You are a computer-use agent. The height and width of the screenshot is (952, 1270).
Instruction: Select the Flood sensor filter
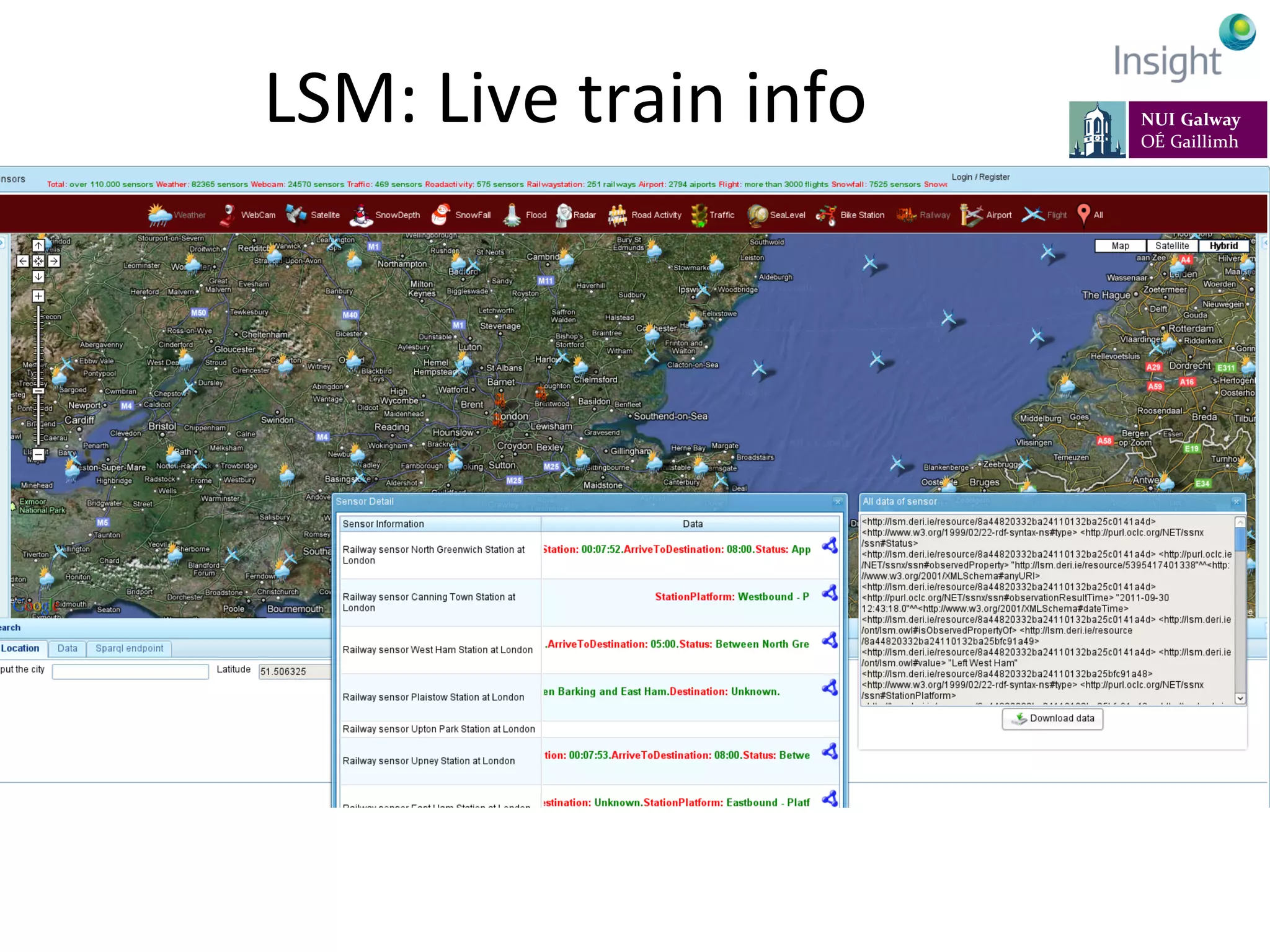tap(525, 215)
